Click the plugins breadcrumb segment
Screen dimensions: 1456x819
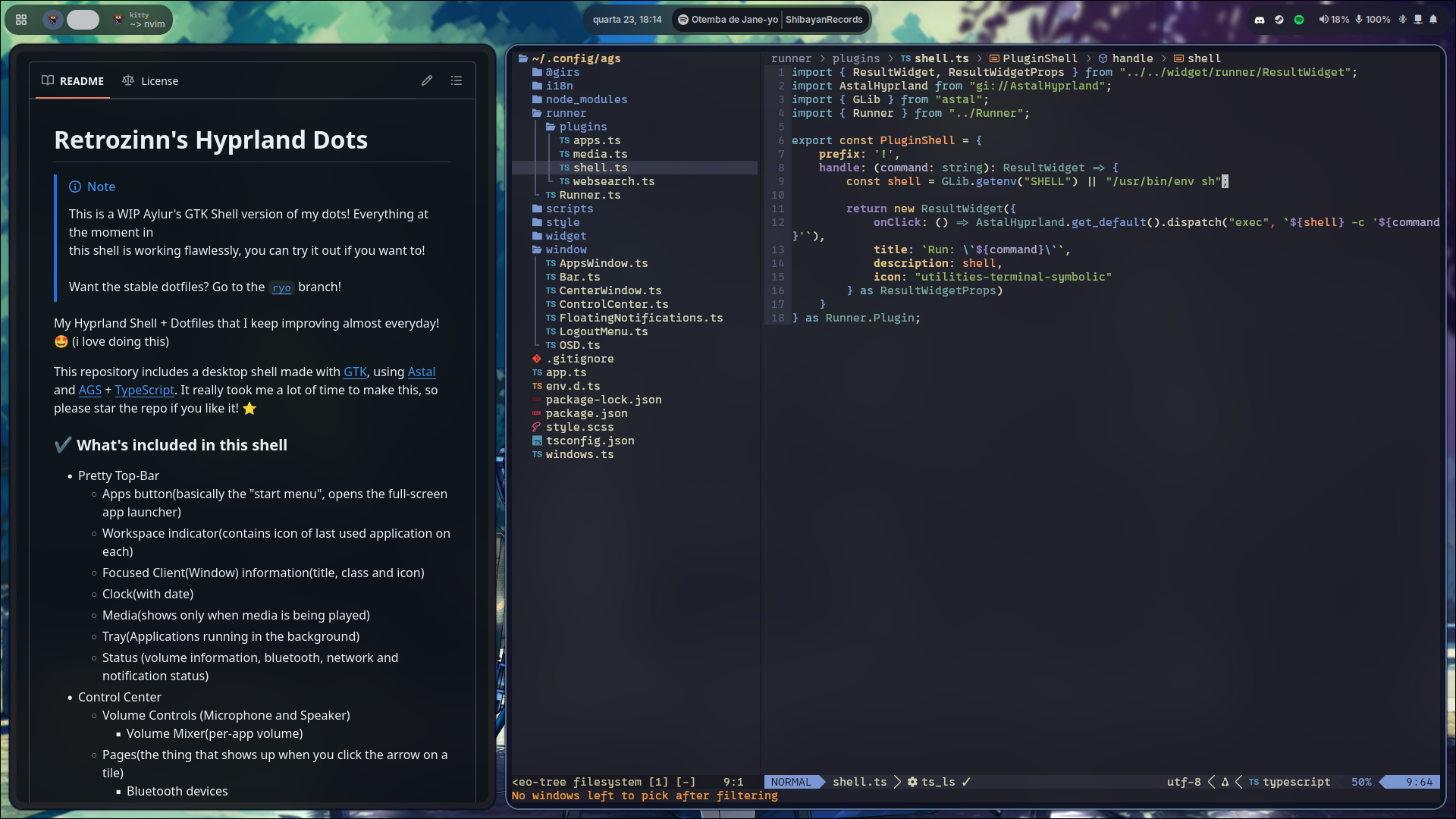(856, 58)
